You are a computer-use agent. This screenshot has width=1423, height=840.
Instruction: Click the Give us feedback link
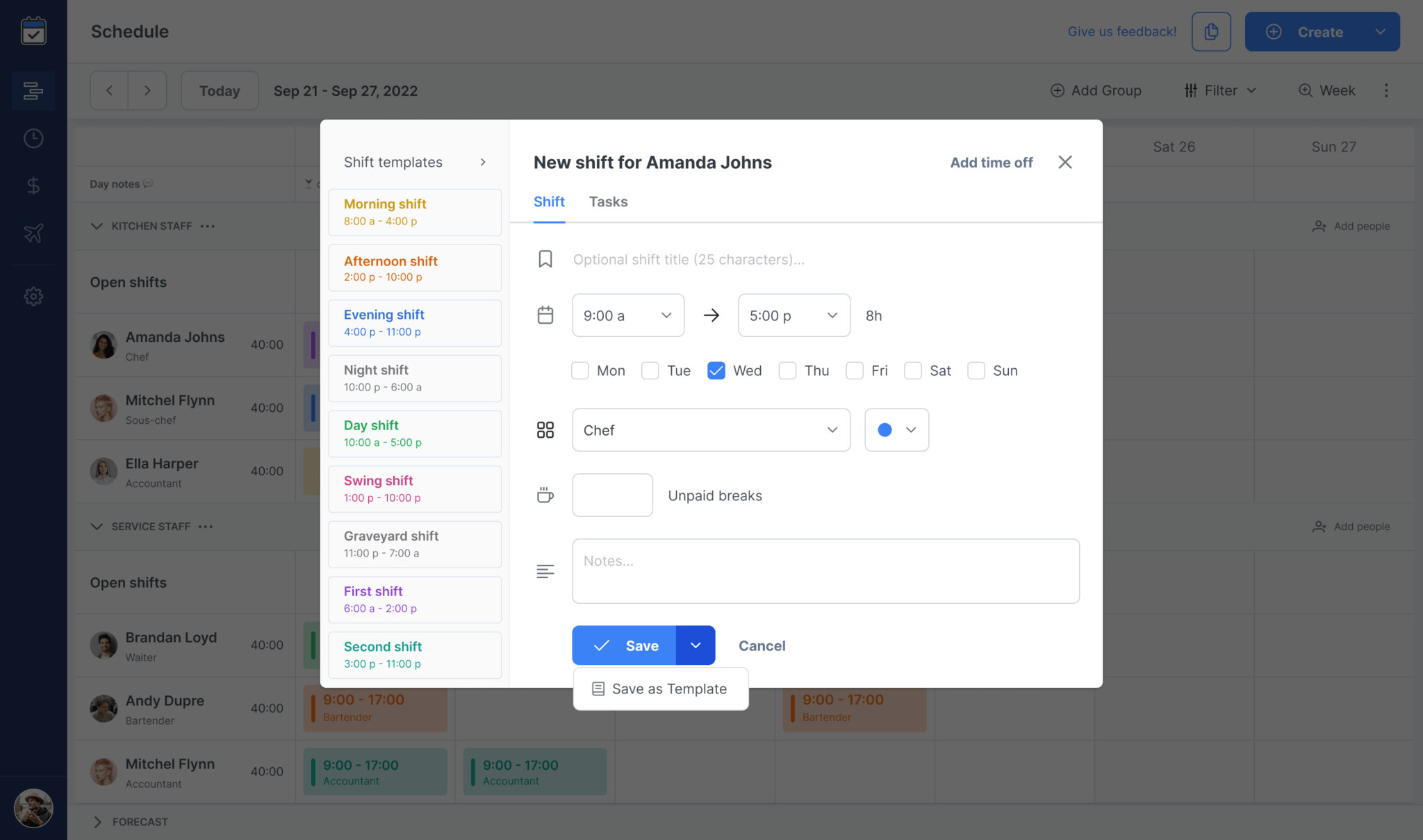click(1121, 31)
